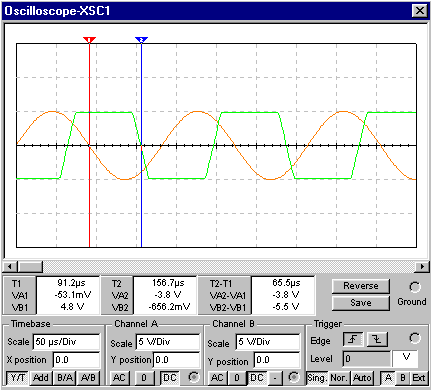Switch timebase to Add mode

[41, 378]
